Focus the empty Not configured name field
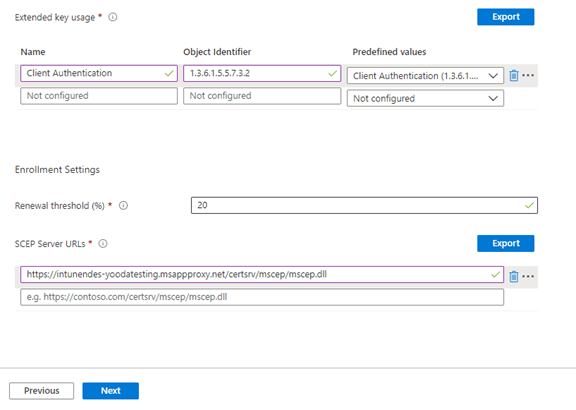The height and width of the screenshot is (410, 576). [99, 96]
